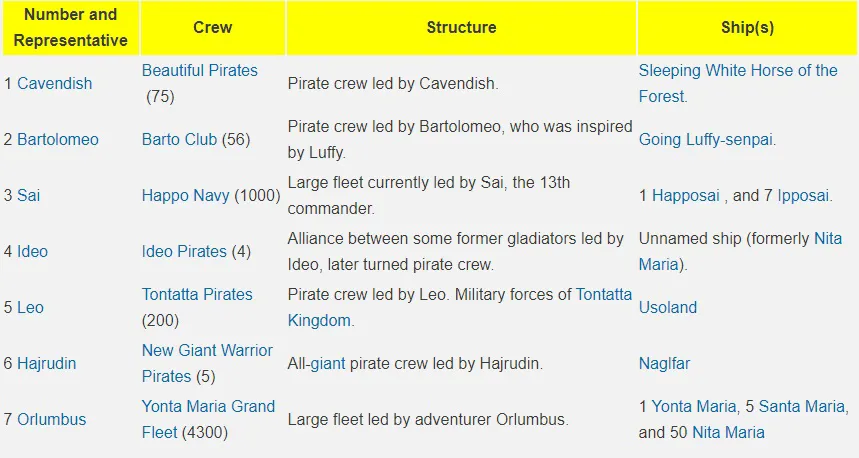Click the Barto Club link
This screenshot has height=458, width=859.
179,140
